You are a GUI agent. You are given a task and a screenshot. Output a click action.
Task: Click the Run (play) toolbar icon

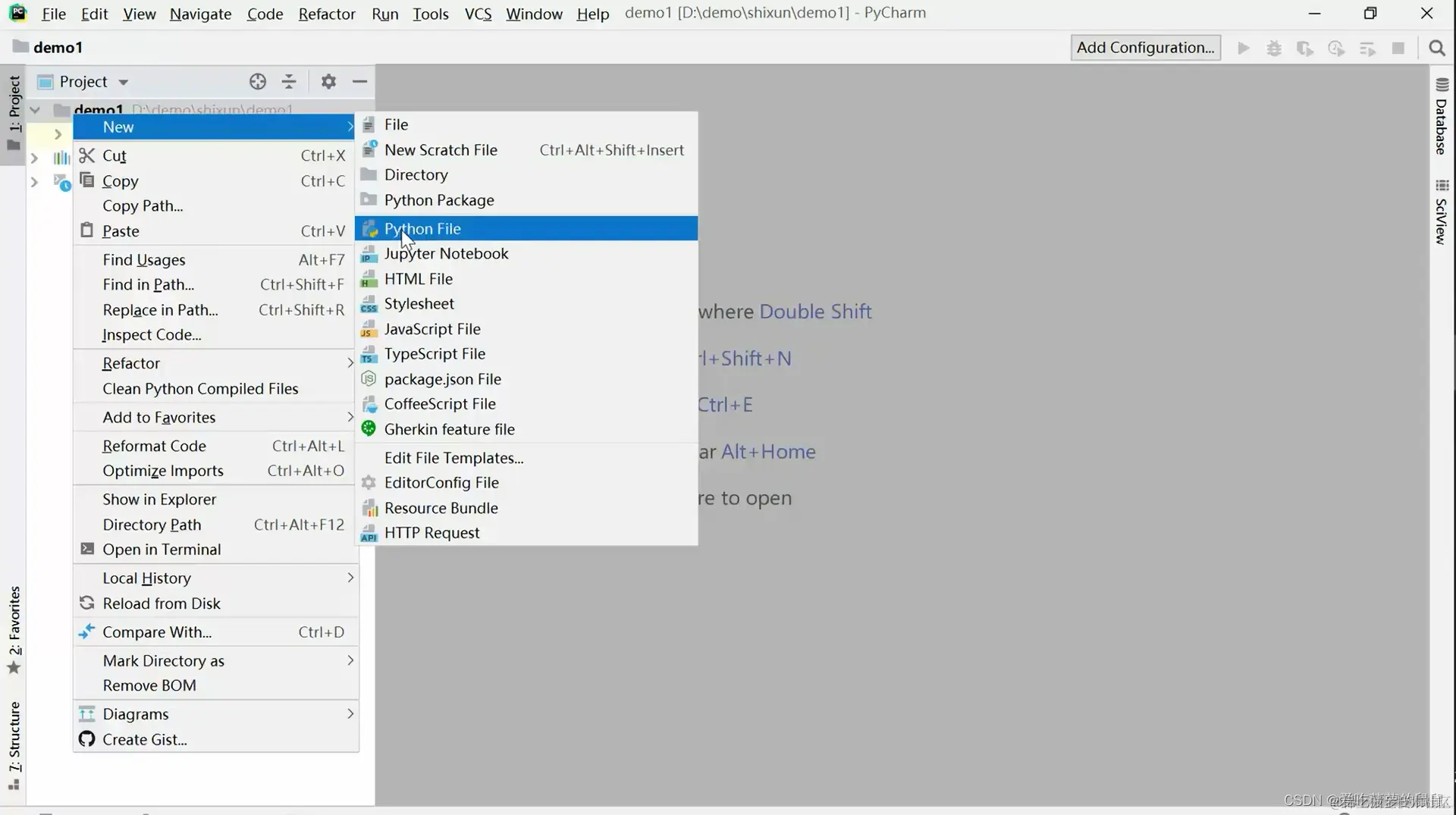pyautogui.click(x=1244, y=48)
